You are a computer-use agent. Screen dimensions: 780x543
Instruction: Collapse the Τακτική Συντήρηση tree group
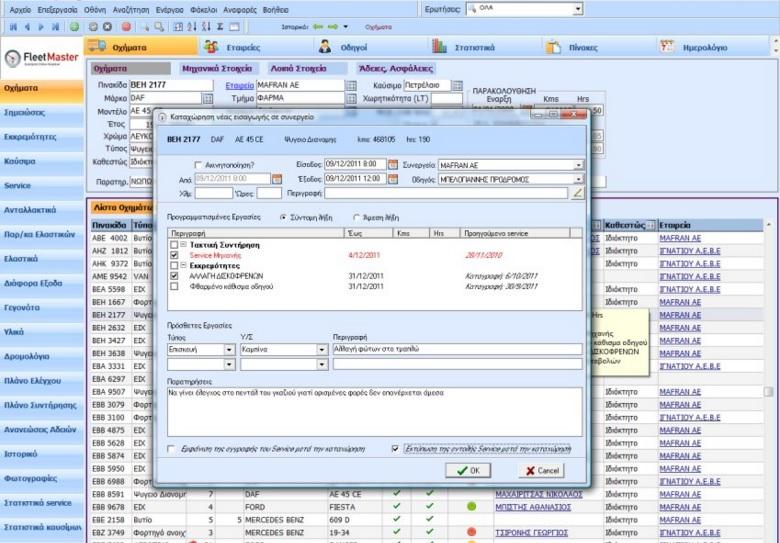click(183, 245)
